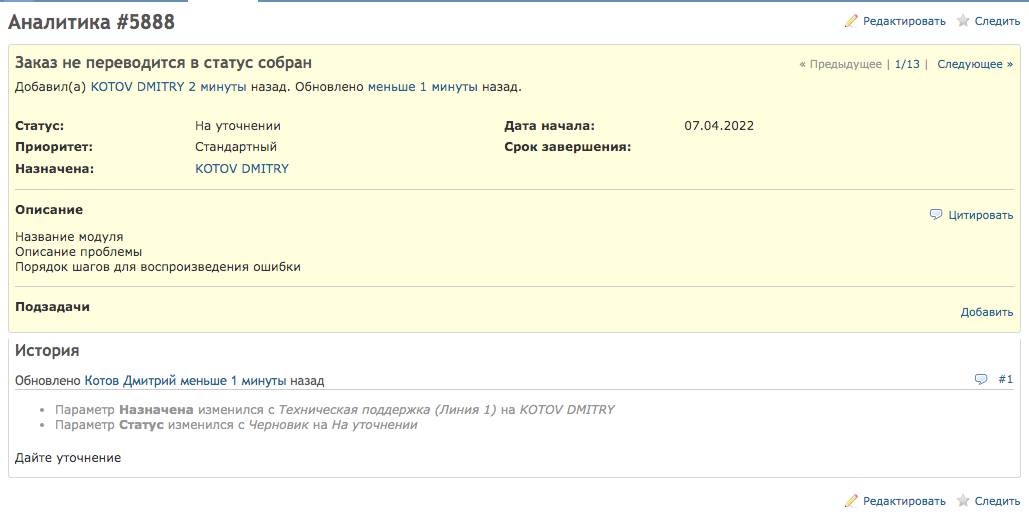Screen dimensions: 1029x520
Task: Click the star icon beside the issue title
Action: 963,21
